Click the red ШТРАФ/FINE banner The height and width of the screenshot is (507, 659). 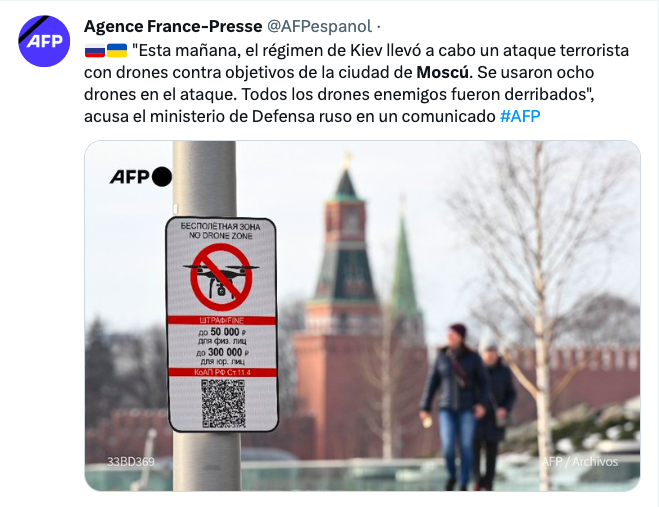(x=221, y=320)
